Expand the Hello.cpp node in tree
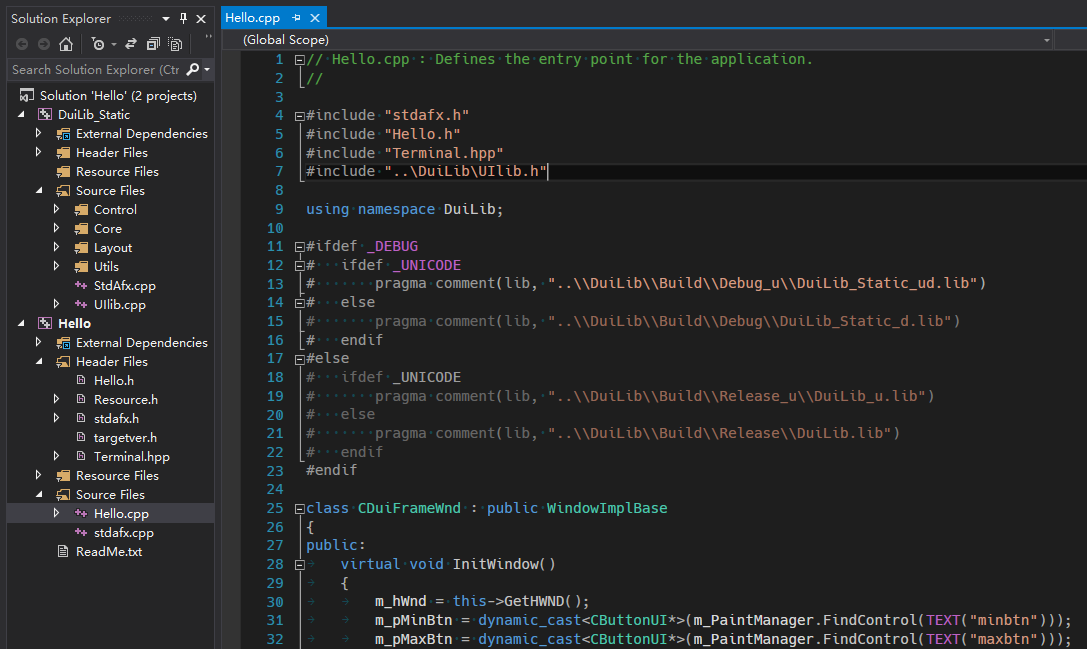 [57, 513]
